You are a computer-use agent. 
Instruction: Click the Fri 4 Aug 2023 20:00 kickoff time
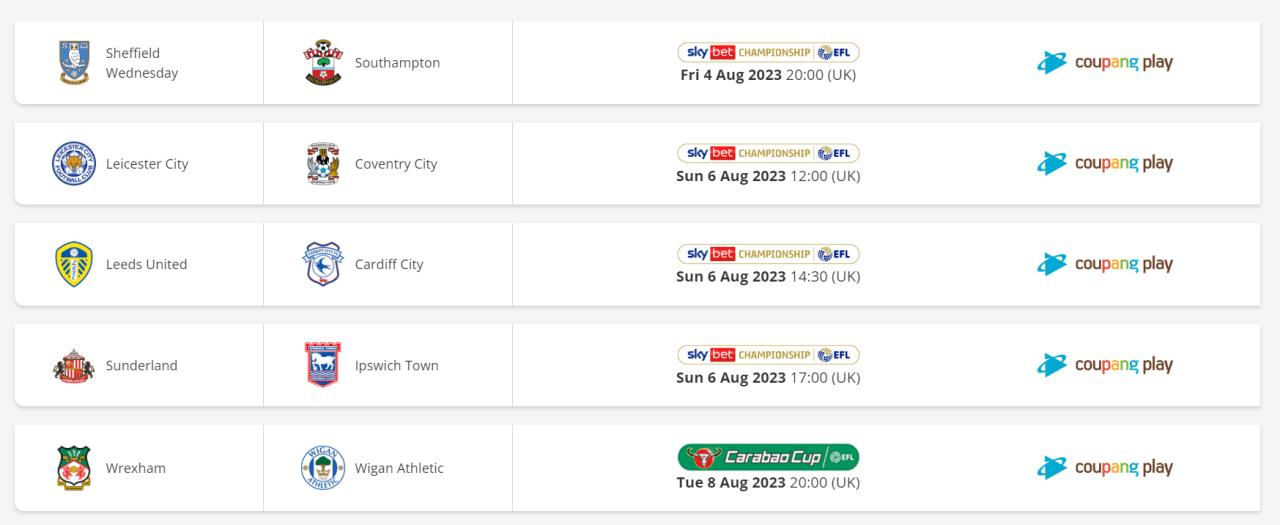(x=768, y=75)
